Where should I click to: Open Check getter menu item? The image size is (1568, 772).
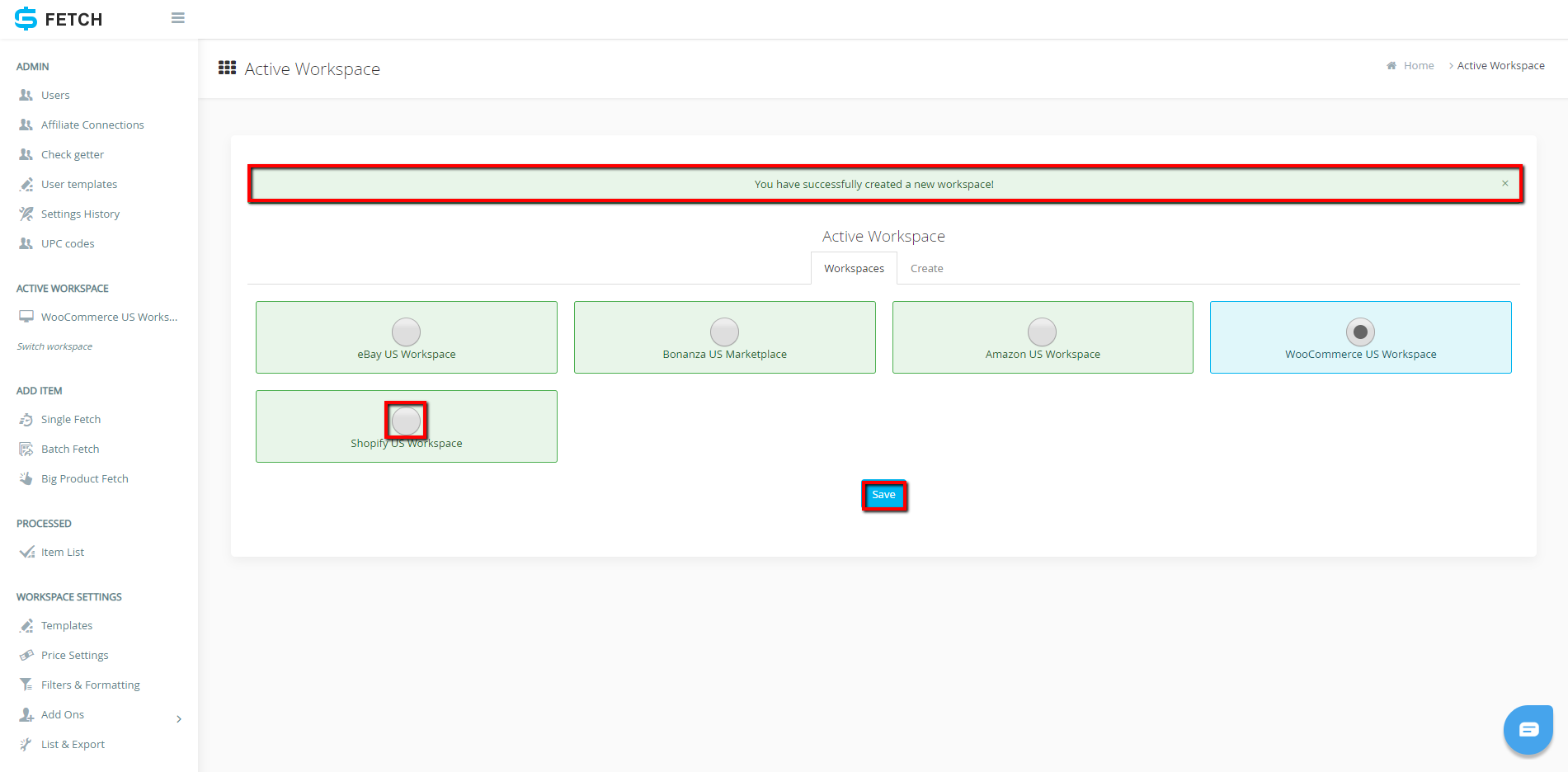pos(73,154)
